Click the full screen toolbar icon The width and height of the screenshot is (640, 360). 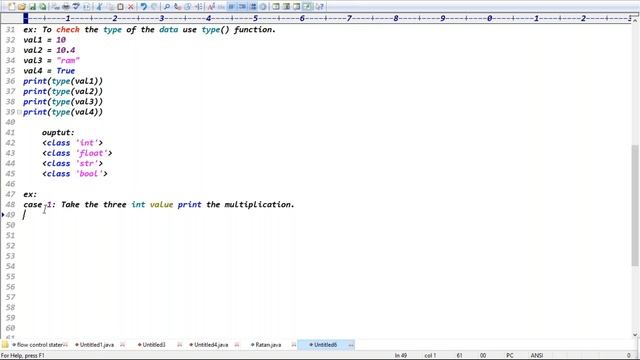pyautogui.click(x=307, y=7)
